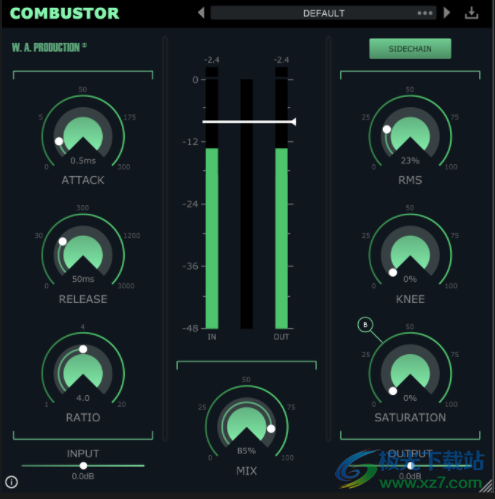The image size is (495, 499).
Task: Click the save preset download icon
Action: pos(471,13)
